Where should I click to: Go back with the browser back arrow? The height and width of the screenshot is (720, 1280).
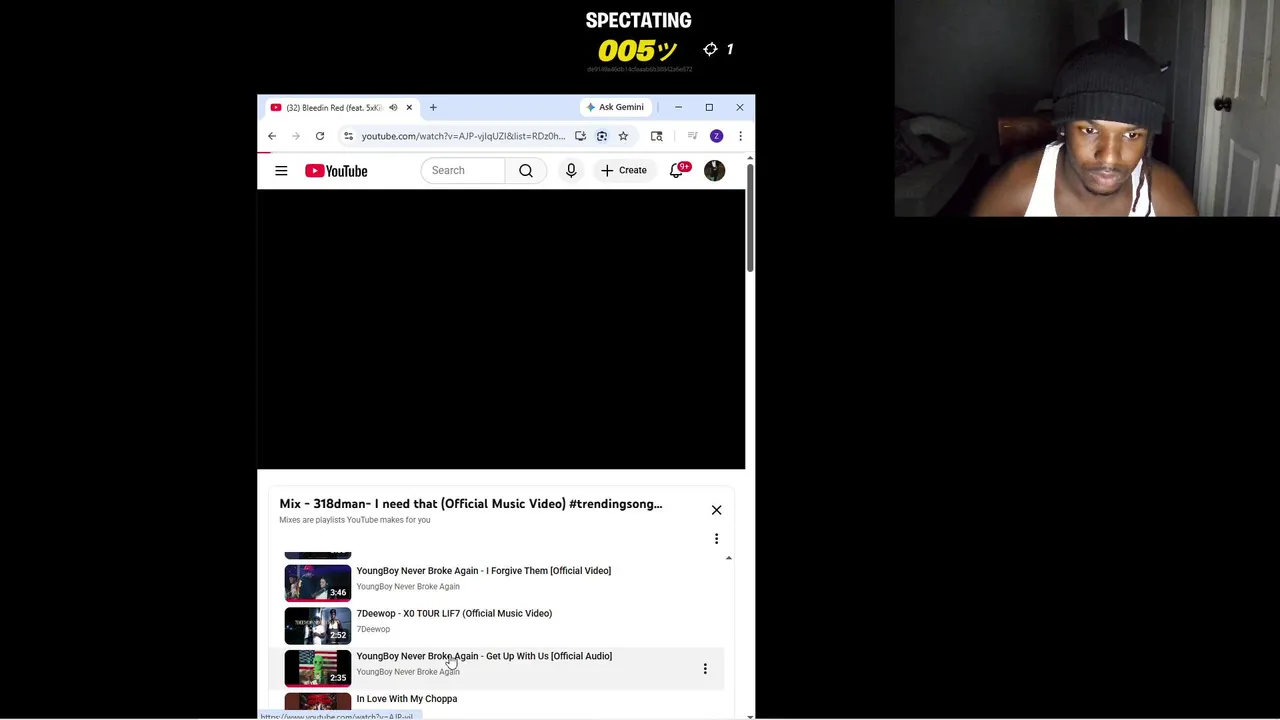272,136
